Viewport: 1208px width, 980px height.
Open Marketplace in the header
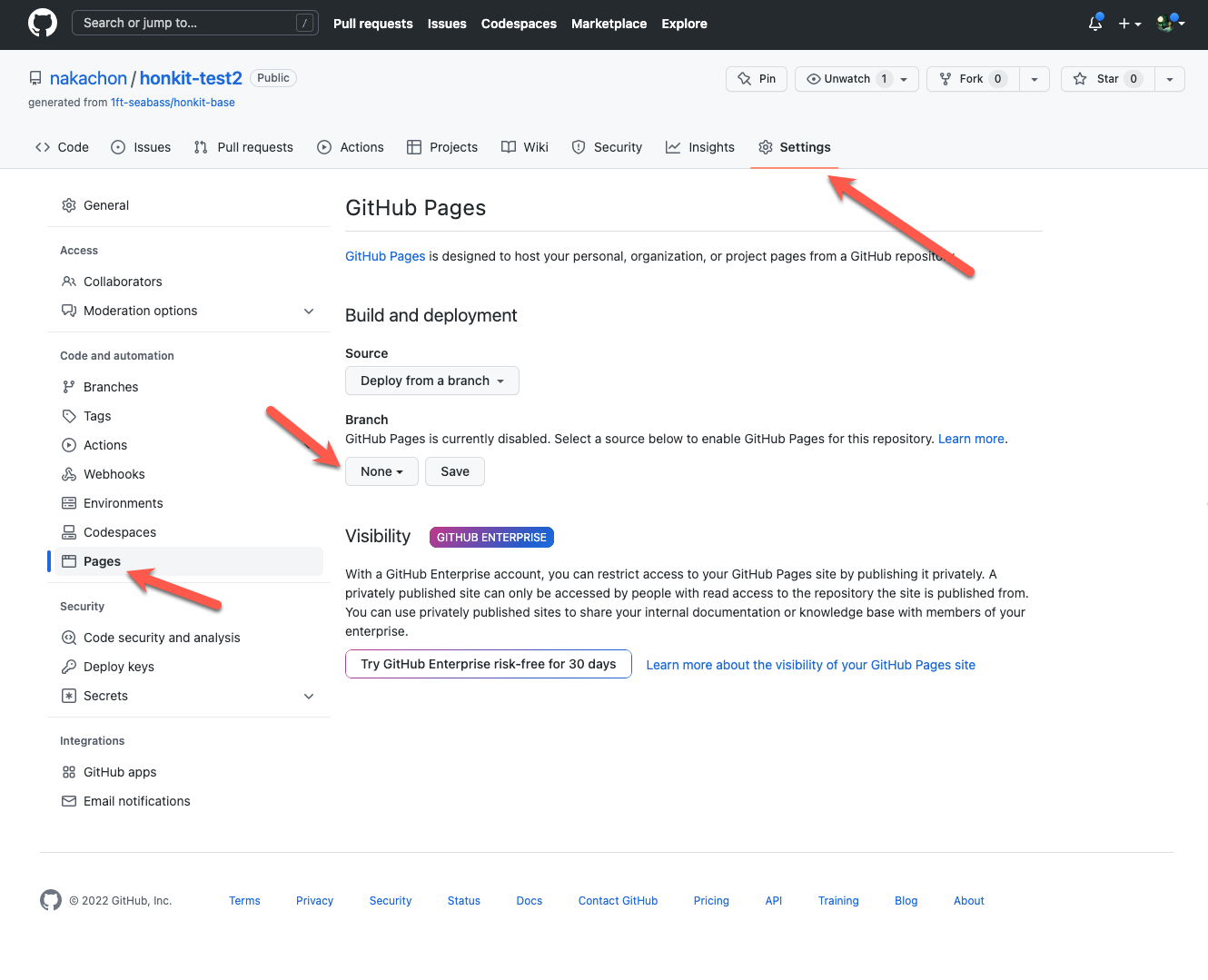pos(609,24)
